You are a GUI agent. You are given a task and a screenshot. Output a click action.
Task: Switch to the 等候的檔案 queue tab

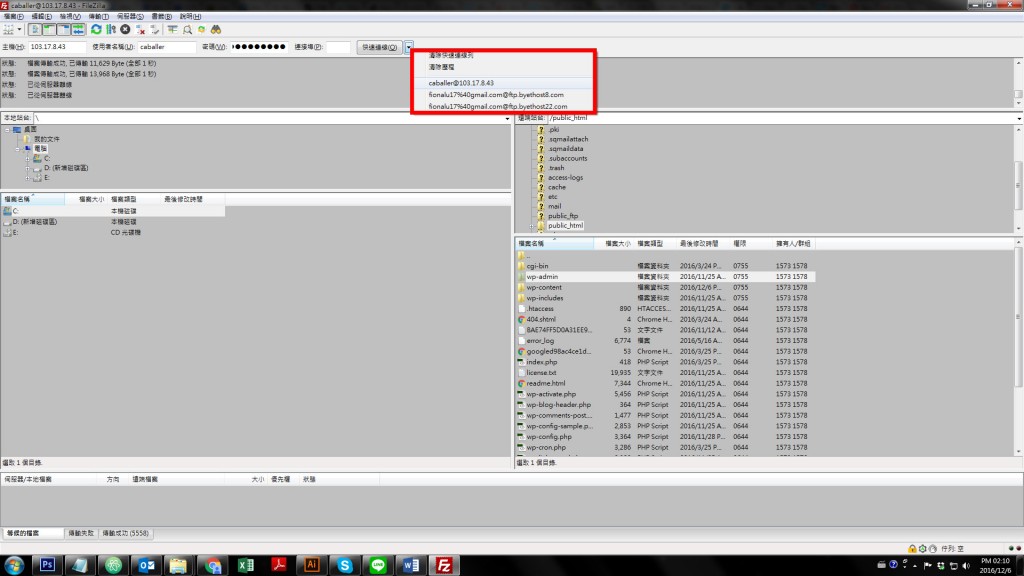(x=33, y=534)
